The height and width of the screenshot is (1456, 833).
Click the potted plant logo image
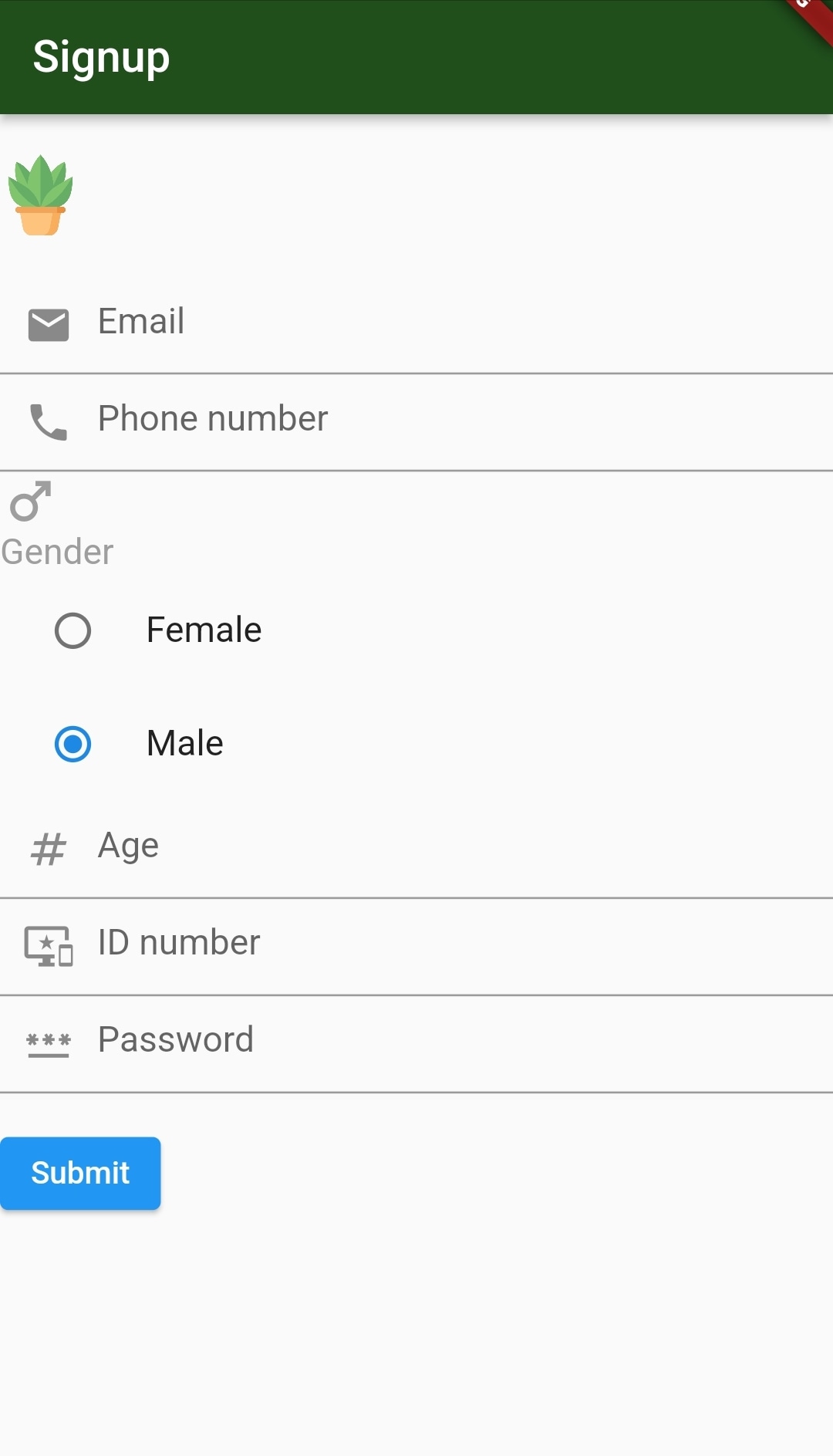click(42, 193)
